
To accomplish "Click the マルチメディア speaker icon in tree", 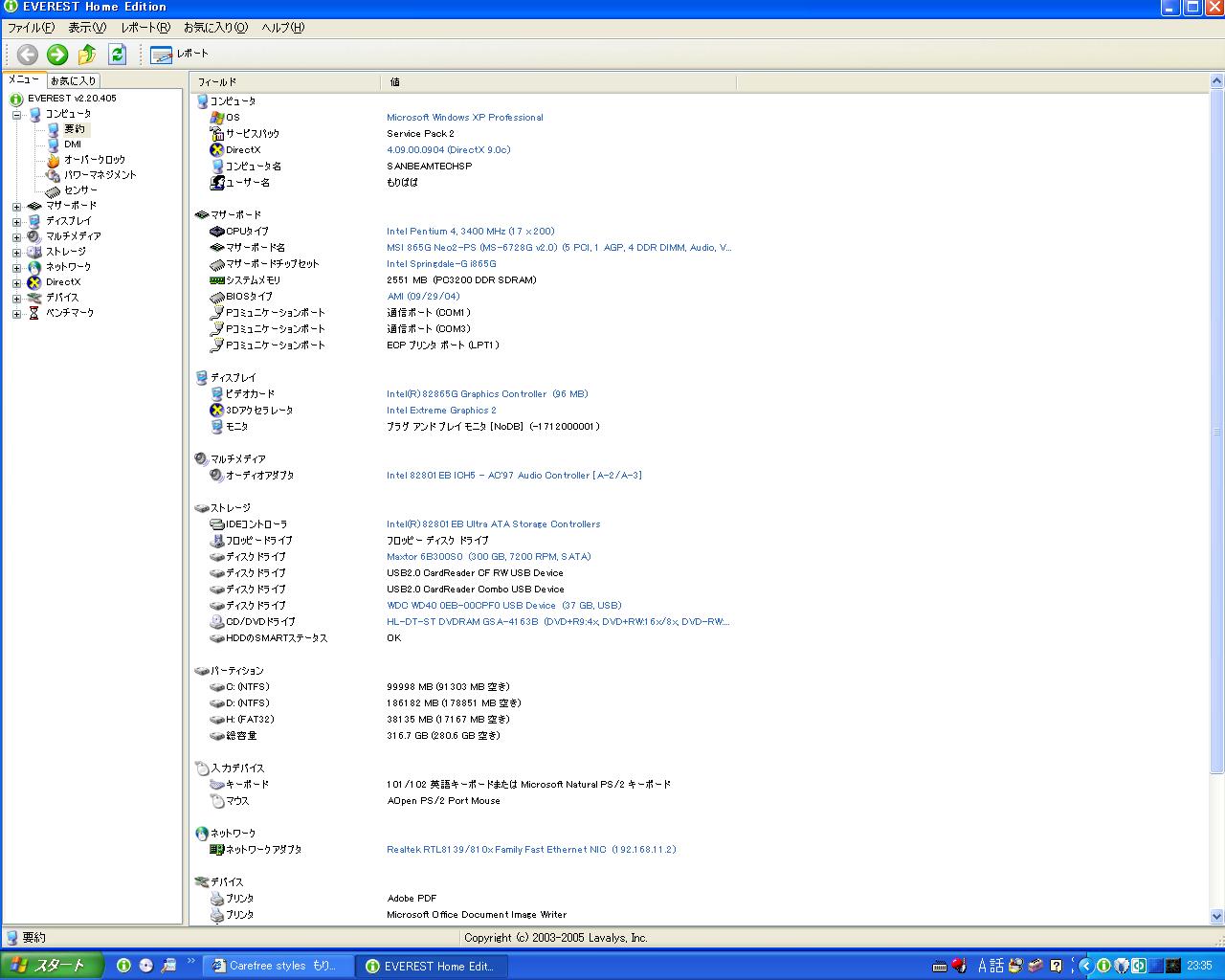I will tap(34, 236).
